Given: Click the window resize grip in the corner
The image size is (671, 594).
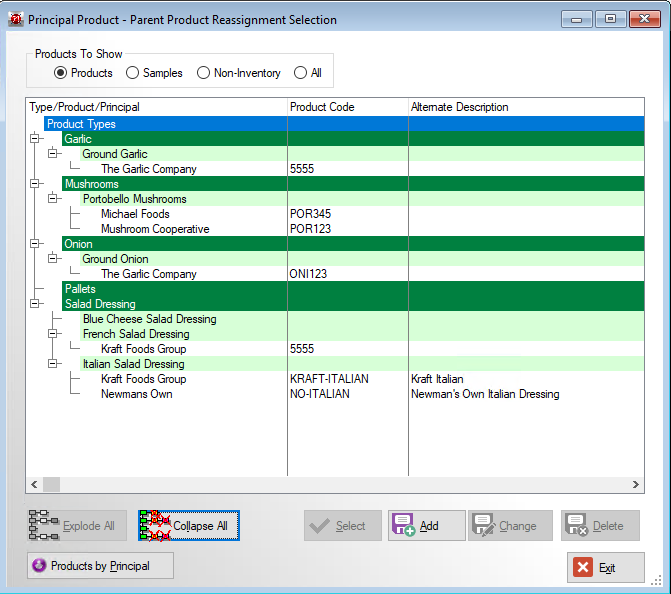Looking at the screenshot, I should (656, 580).
